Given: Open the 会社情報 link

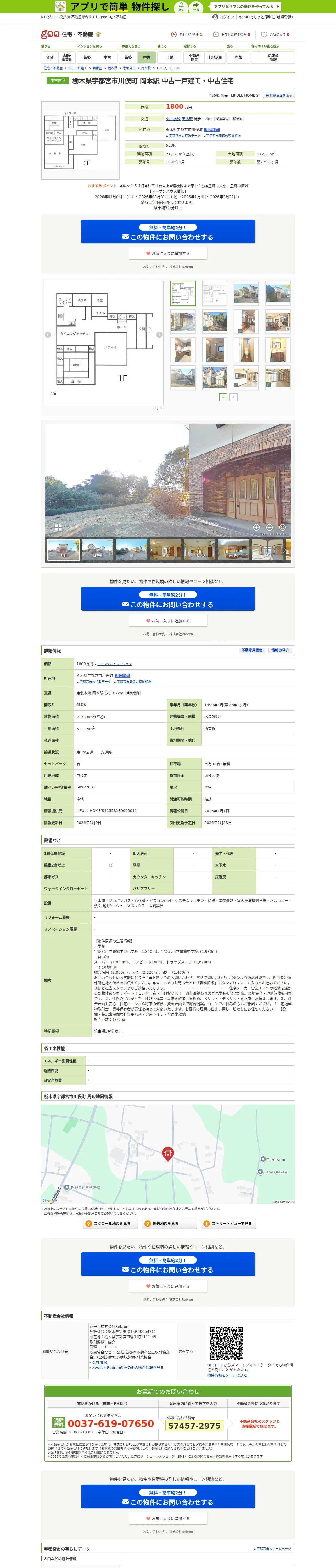Looking at the screenshot, I should tap(99, 1362).
